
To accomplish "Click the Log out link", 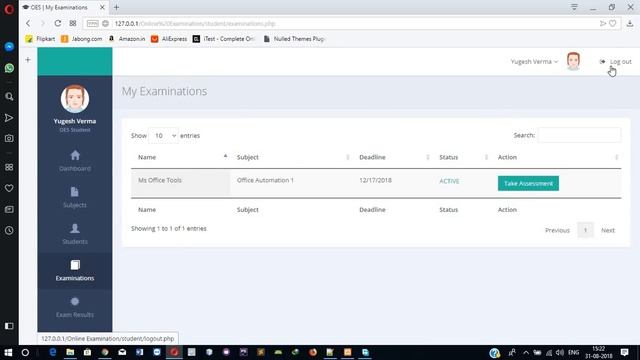I will pyautogui.click(x=616, y=62).
